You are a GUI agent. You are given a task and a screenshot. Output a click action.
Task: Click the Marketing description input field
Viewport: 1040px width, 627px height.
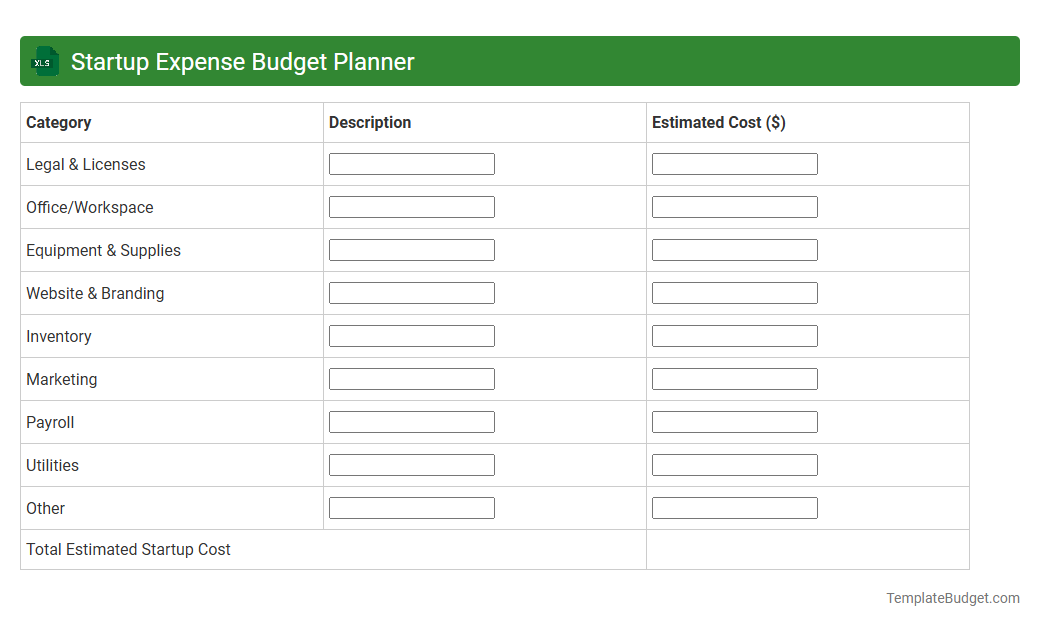[x=411, y=378]
